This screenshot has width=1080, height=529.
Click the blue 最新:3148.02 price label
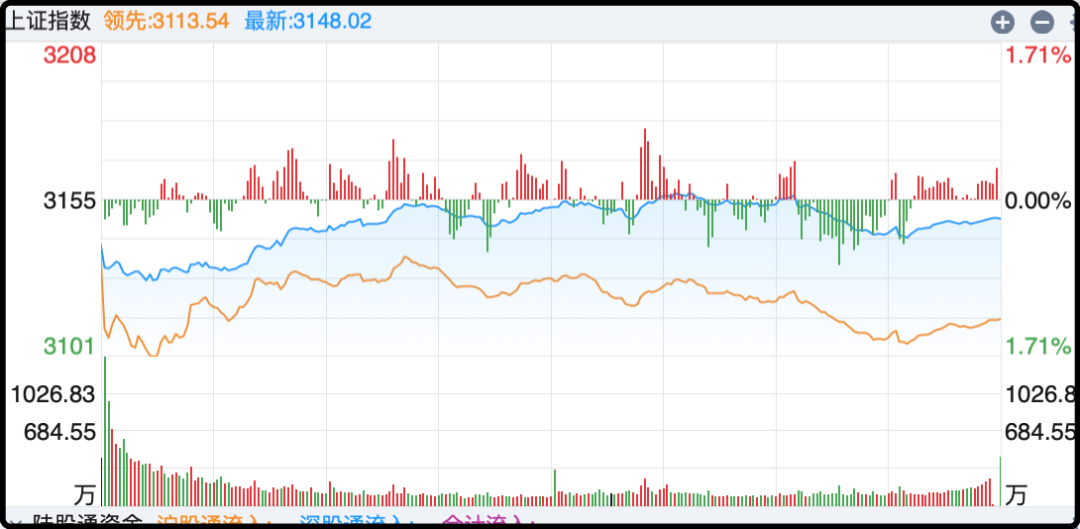pos(308,21)
